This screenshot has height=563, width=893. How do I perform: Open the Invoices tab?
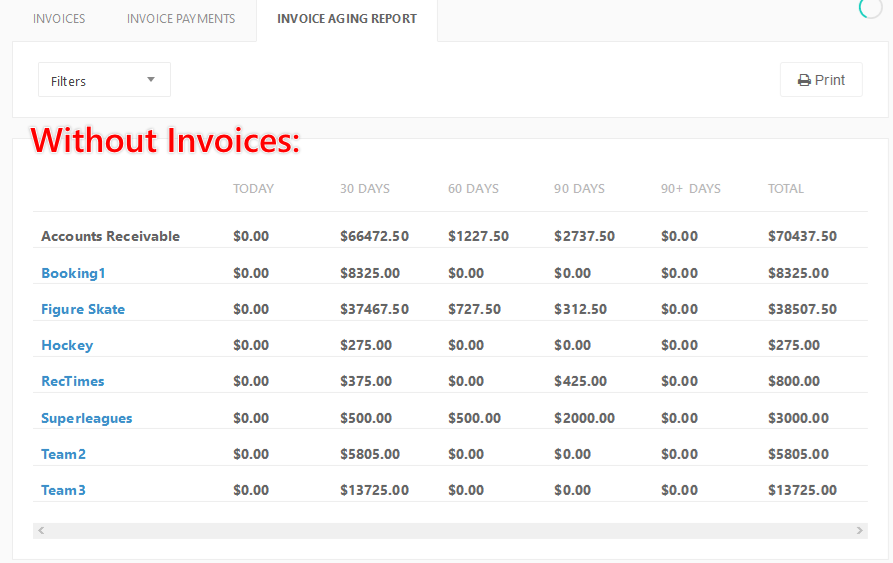click(59, 19)
